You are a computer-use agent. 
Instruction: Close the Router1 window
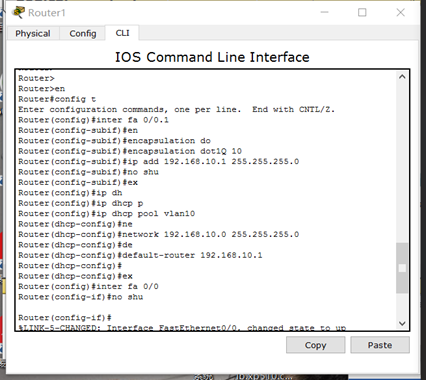coord(400,12)
